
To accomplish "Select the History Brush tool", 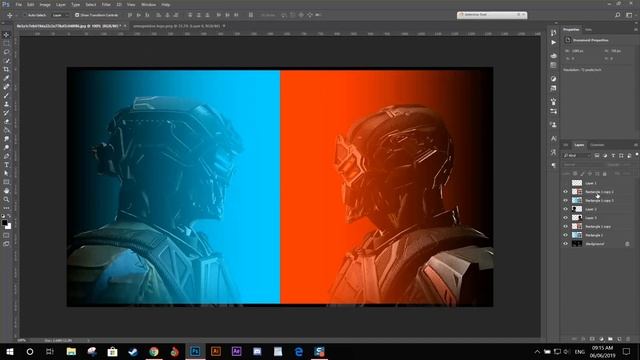I will click(x=6, y=113).
